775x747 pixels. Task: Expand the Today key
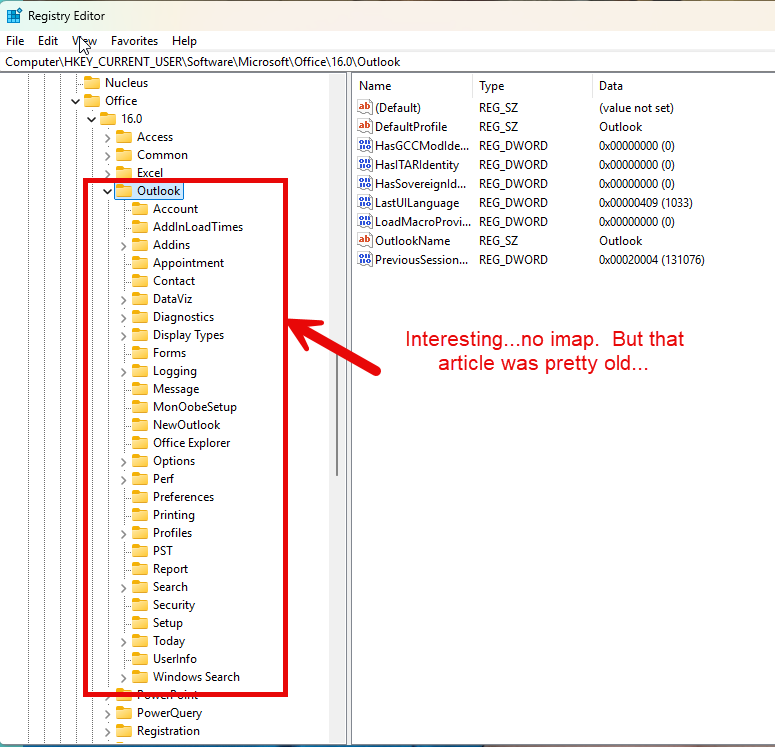(124, 642)
